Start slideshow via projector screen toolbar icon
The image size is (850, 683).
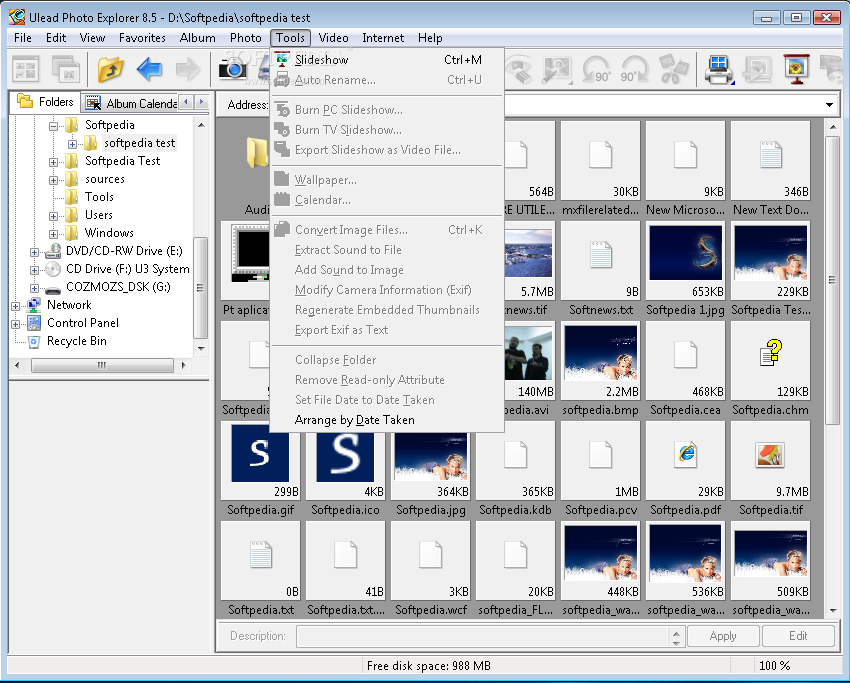pos(796,69)
